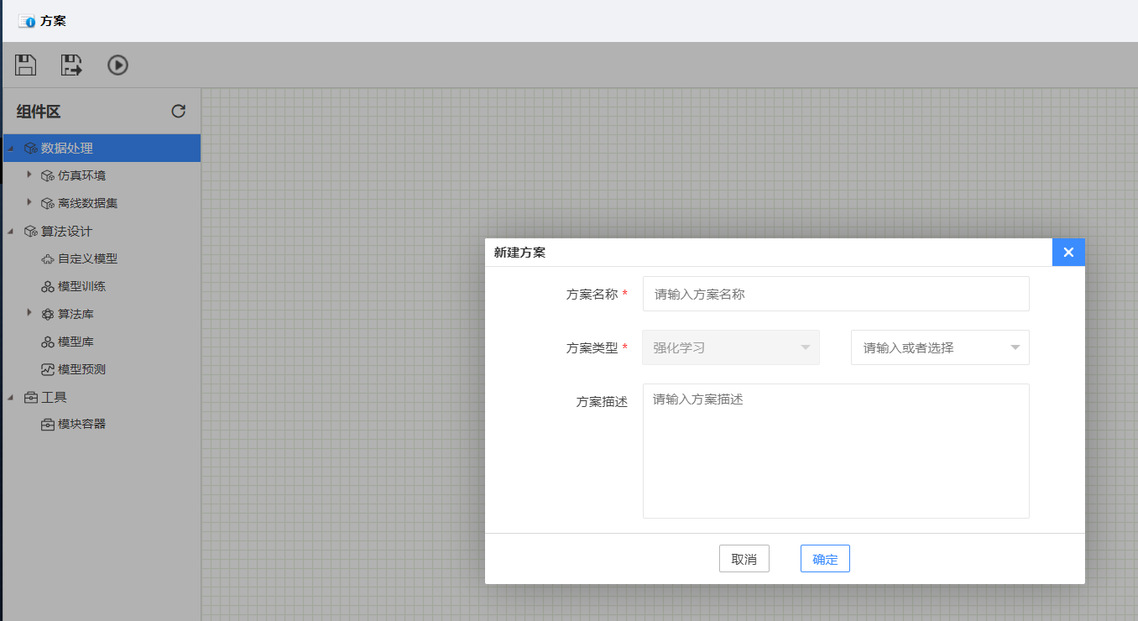
Task: Click the 方案名称 input field
Action: tap(835, 294)
